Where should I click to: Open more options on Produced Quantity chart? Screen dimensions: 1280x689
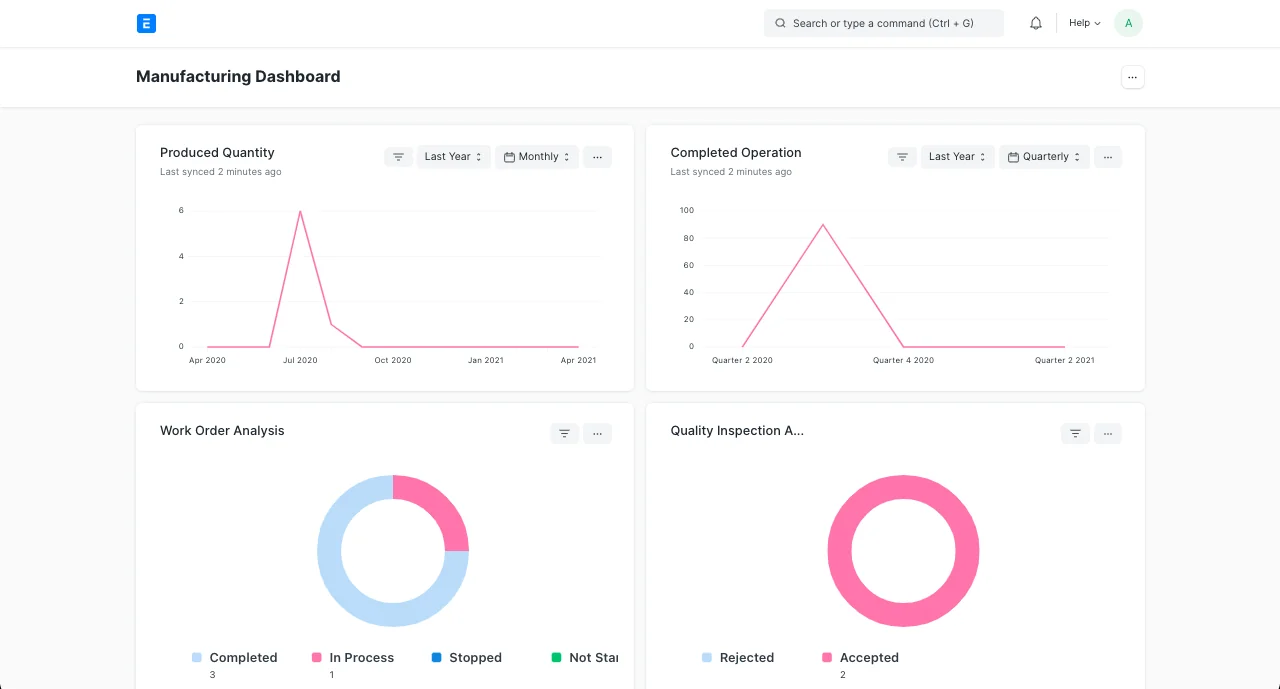tap(597, 157)
